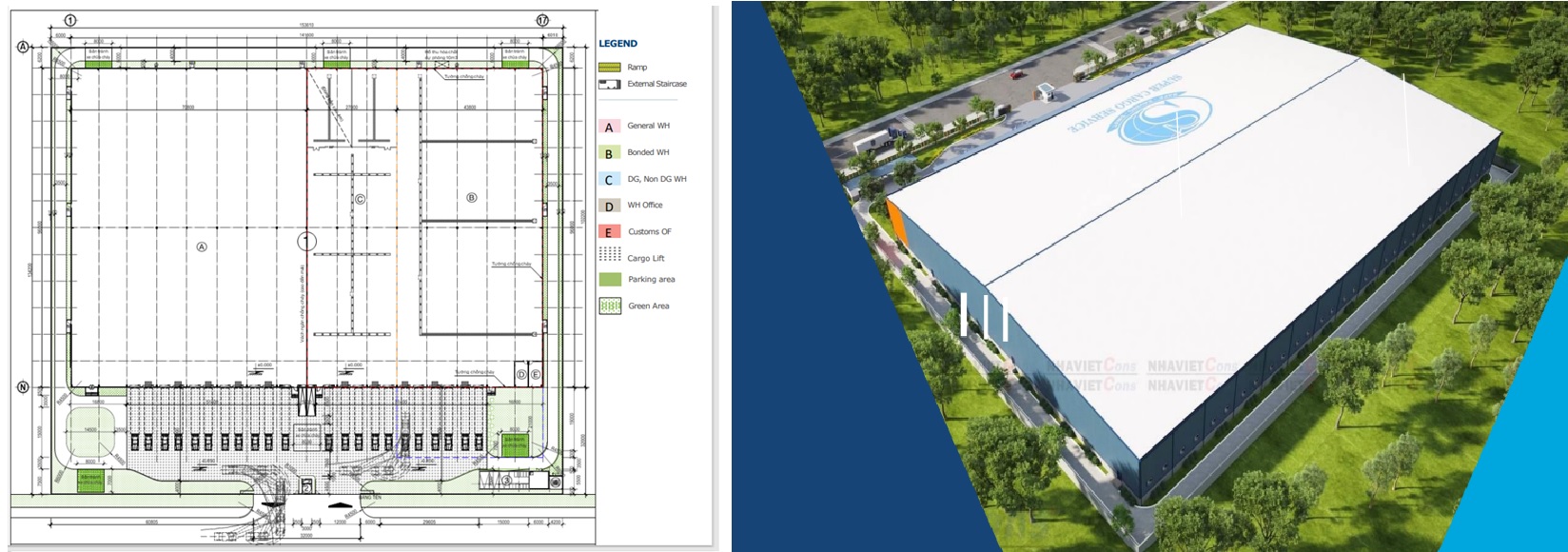Click the pink General WH swatch labeled A
This screenshot has width=1568, height=552.
tap(609, 127)
